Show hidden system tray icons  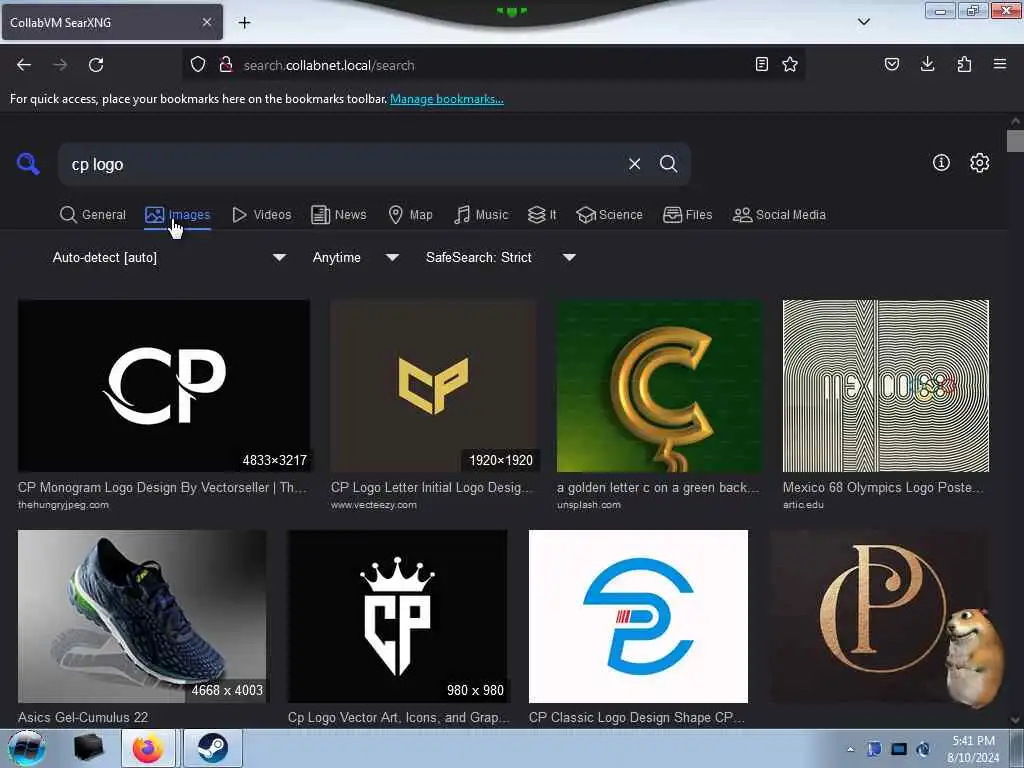click(850, 749)
